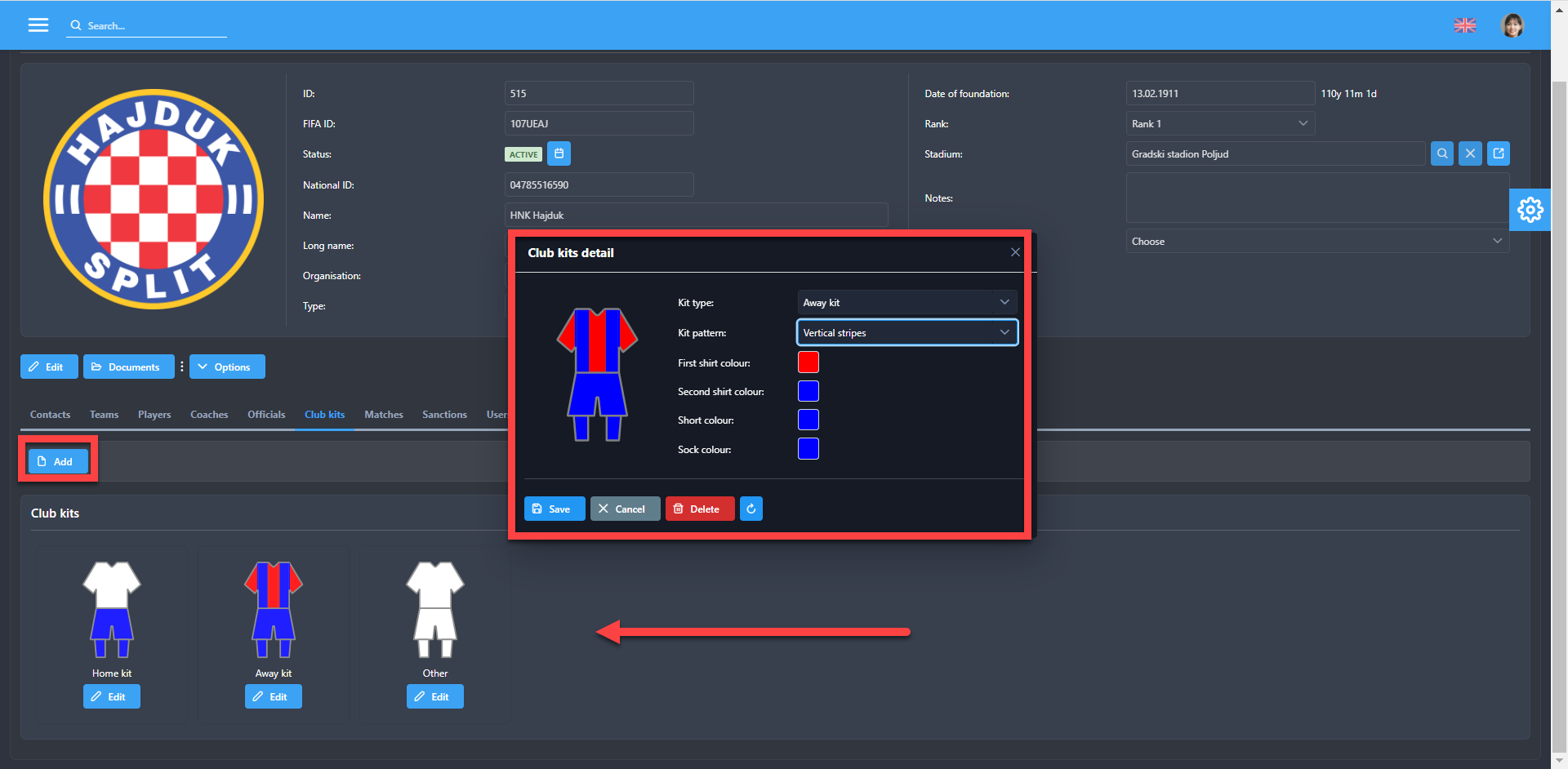This screenshot has width=1568, height=769.
Task: Expand the Kit type dropdown
Action: point(906,303)
